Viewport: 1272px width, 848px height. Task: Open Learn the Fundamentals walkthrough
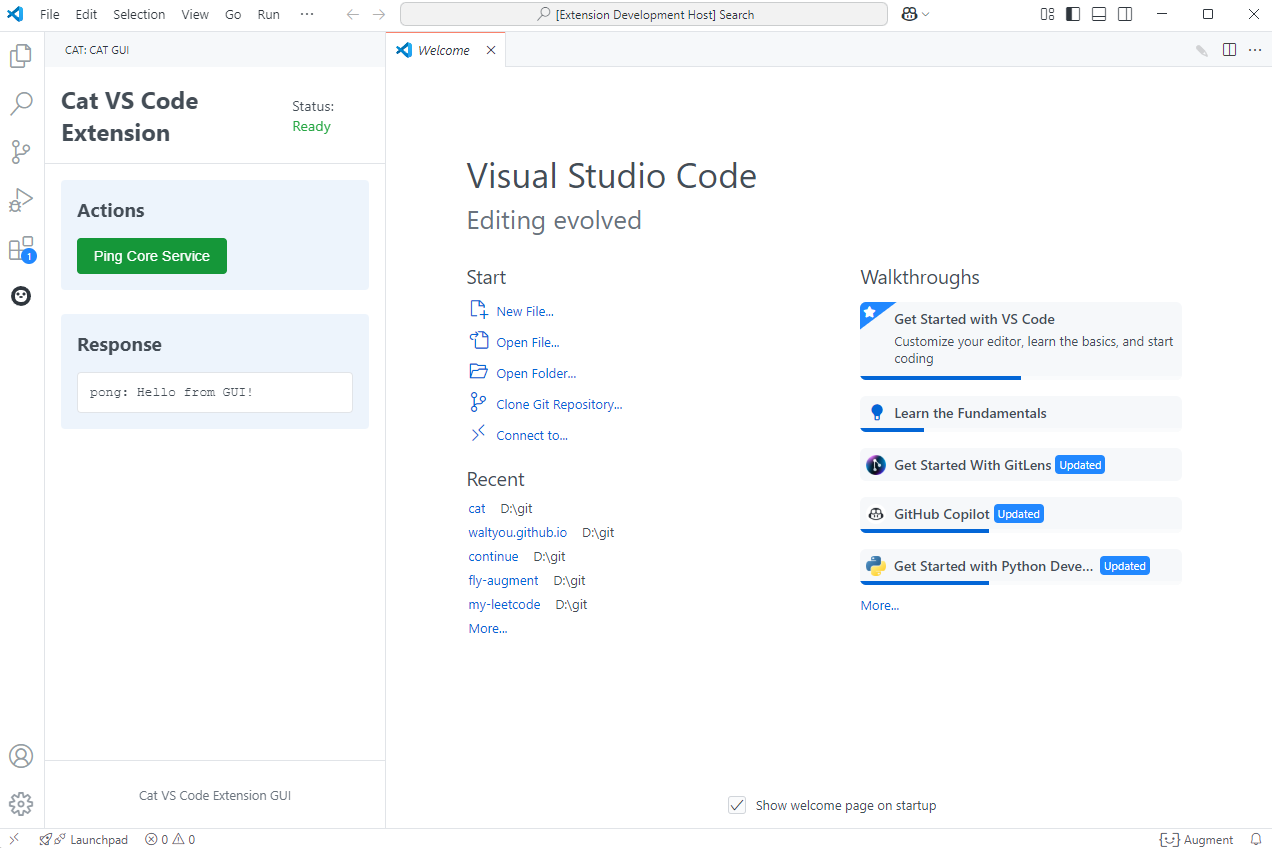1021,414
